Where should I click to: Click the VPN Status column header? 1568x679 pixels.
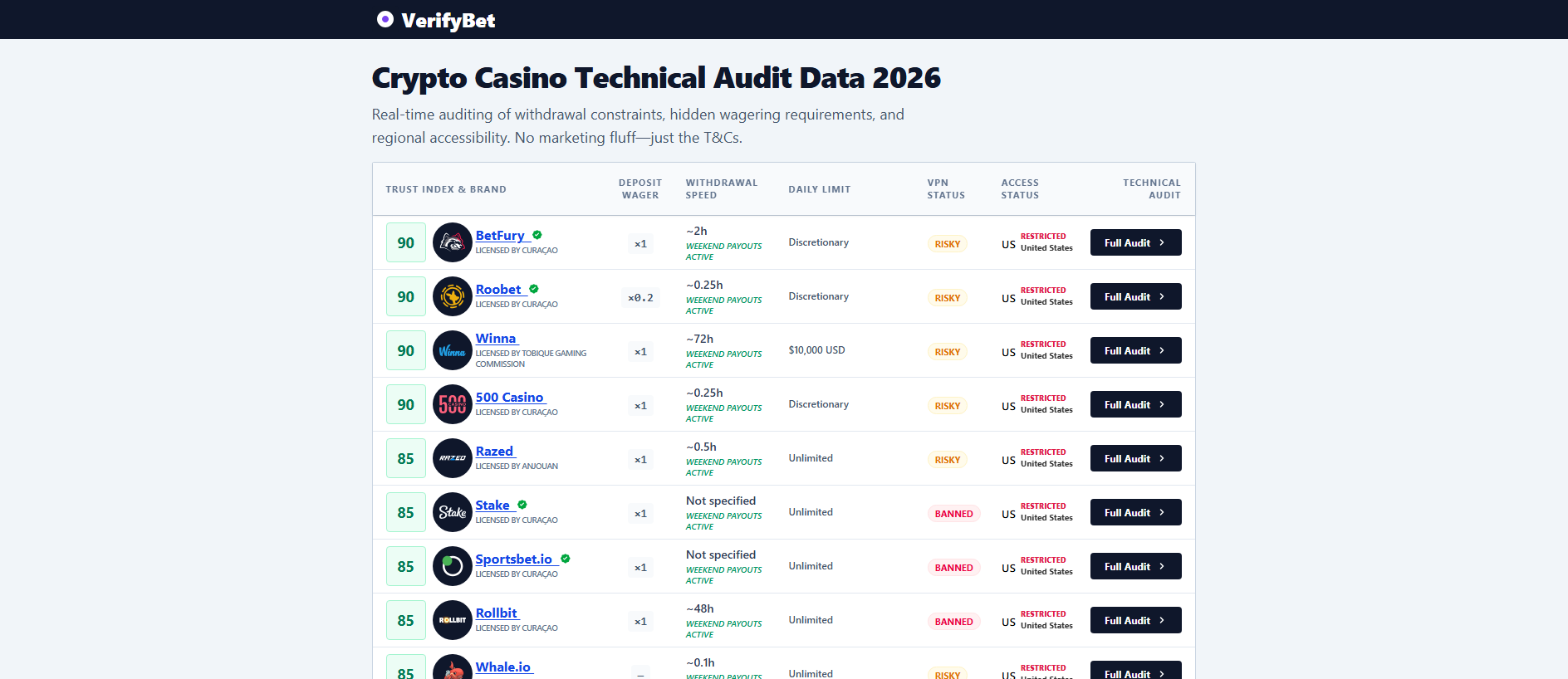point(946,189)
